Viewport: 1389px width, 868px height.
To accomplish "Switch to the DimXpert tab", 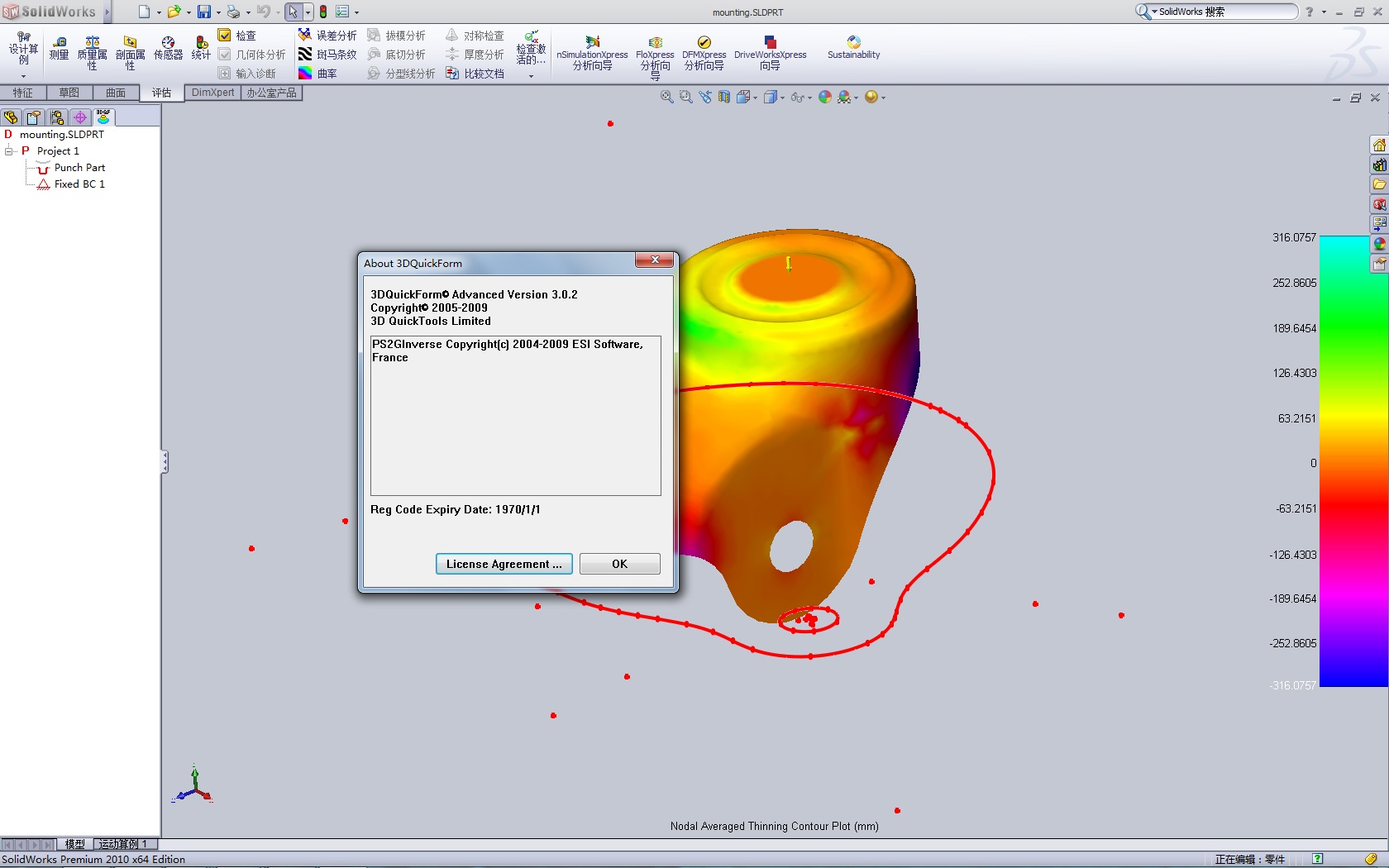I will click(x=212, y=93).
